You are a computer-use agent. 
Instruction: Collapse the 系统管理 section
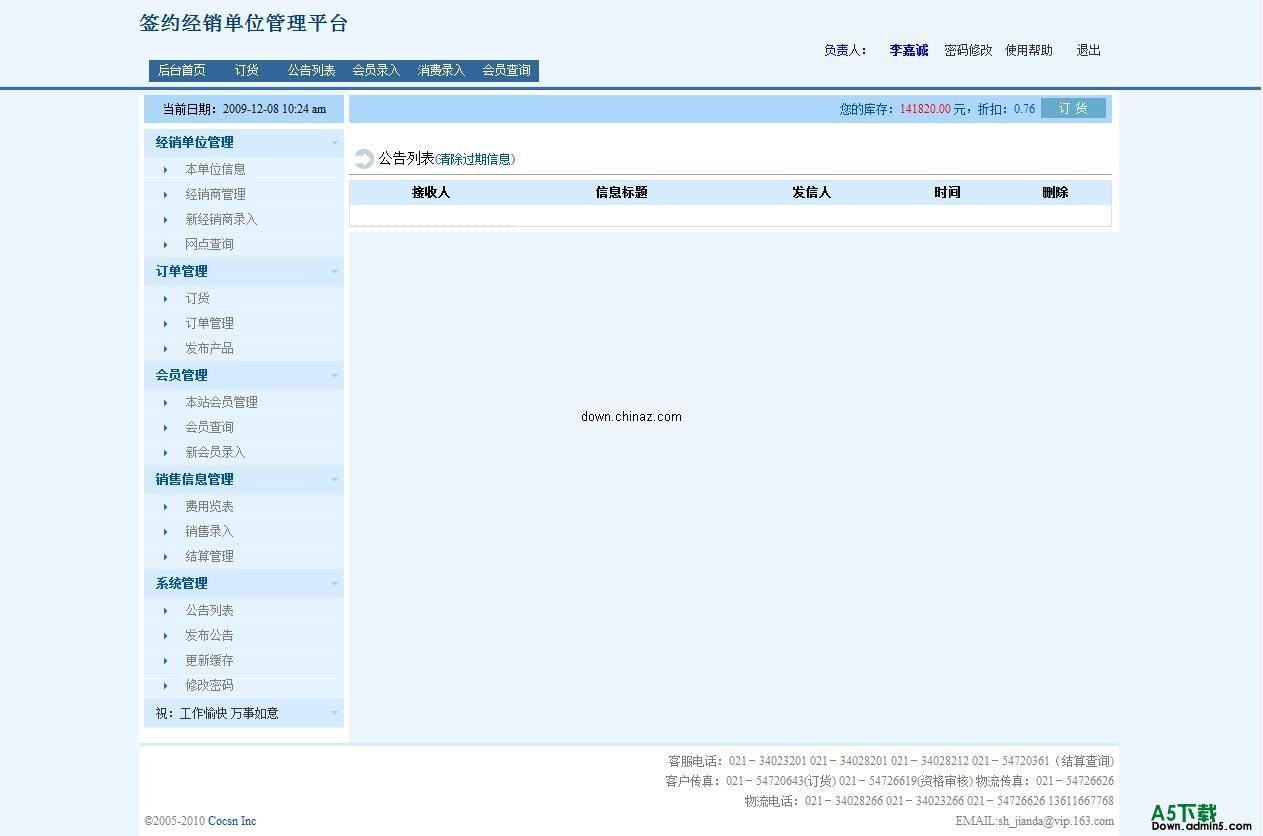[x=334, y=584]
